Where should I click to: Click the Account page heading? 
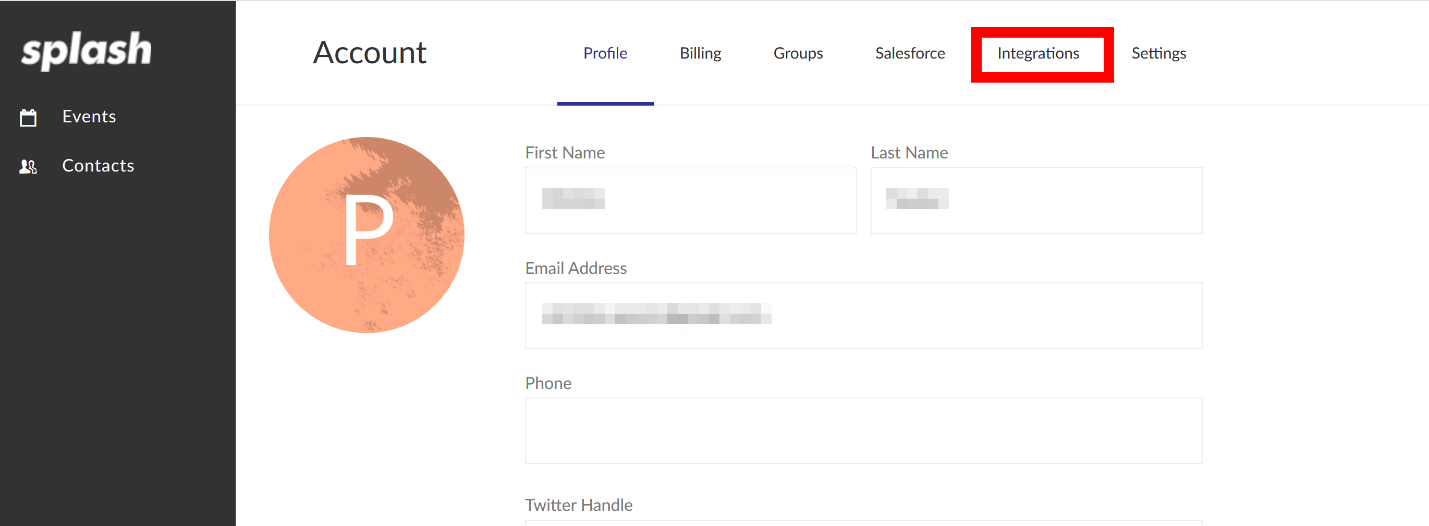coord(370,52)
